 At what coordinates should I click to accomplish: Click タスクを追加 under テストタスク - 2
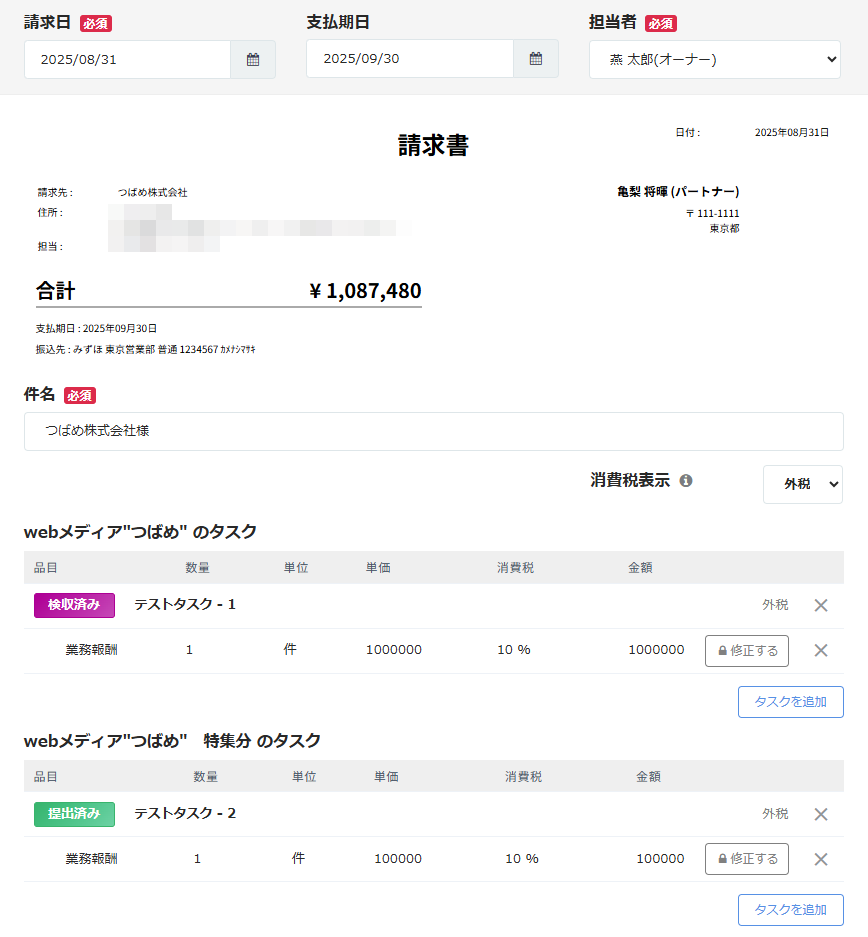[x=790, y=910]
